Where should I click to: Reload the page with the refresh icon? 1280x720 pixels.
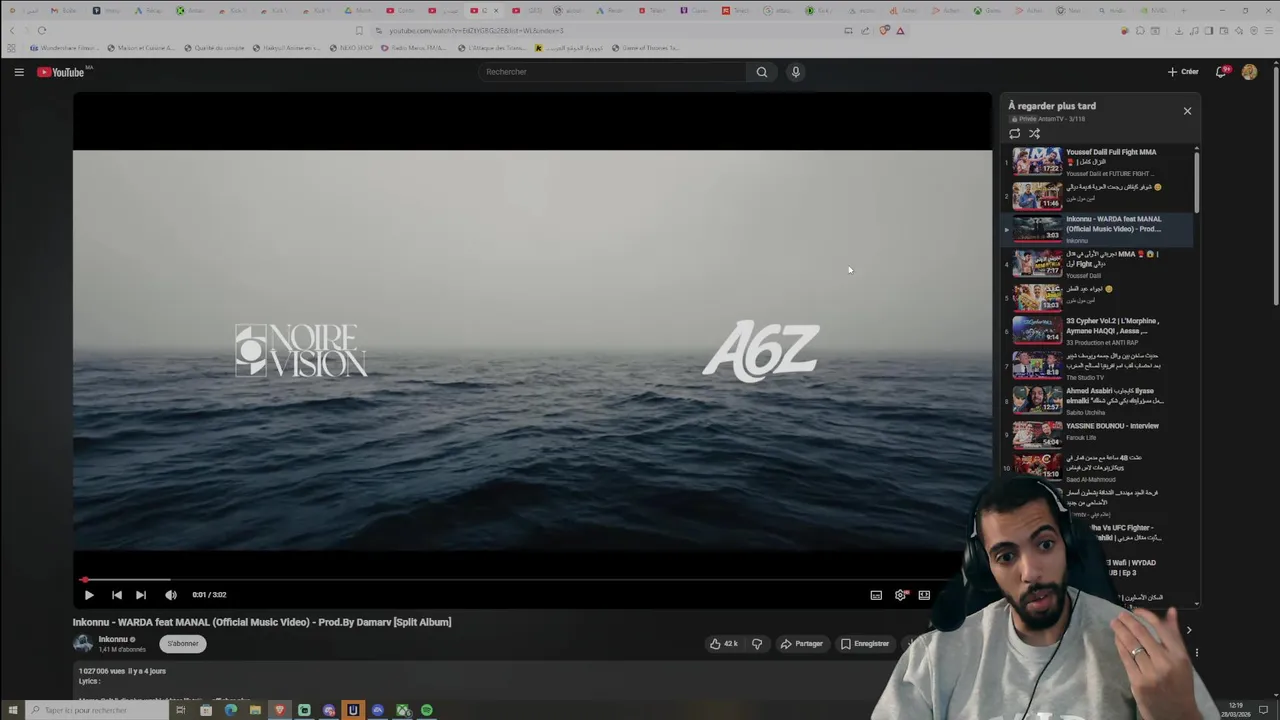click(x=41, y=30)
